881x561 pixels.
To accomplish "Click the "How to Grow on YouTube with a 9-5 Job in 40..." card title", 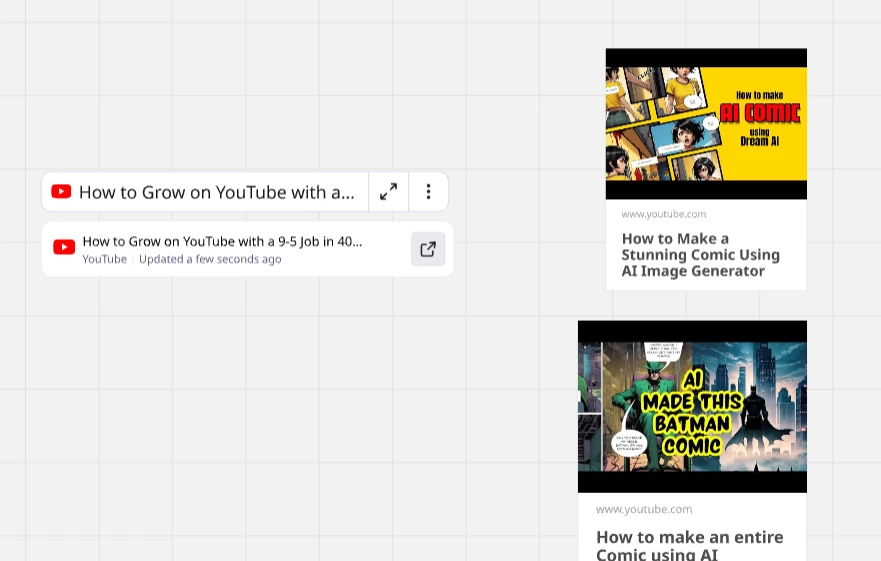I will pyautogui.click(x=222, y=241).
